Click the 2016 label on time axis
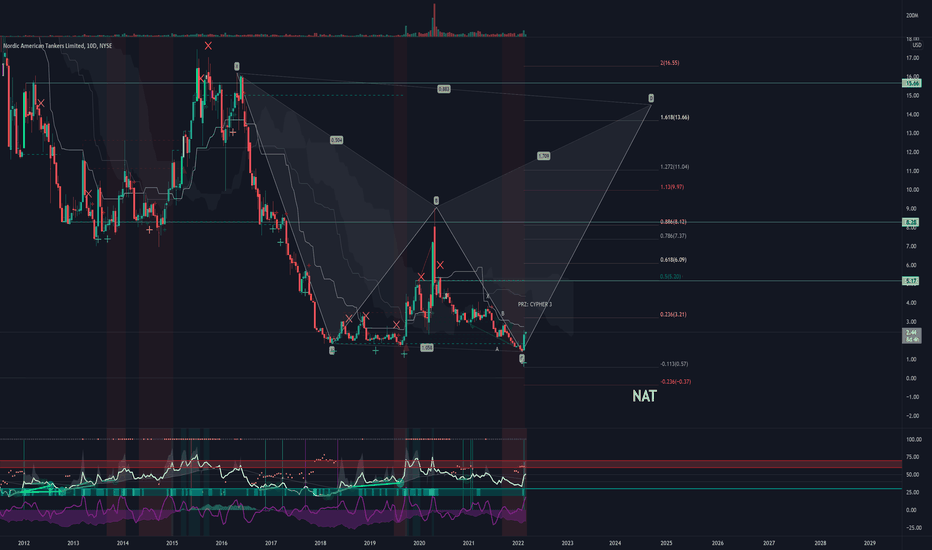 [x=221, y=543]
